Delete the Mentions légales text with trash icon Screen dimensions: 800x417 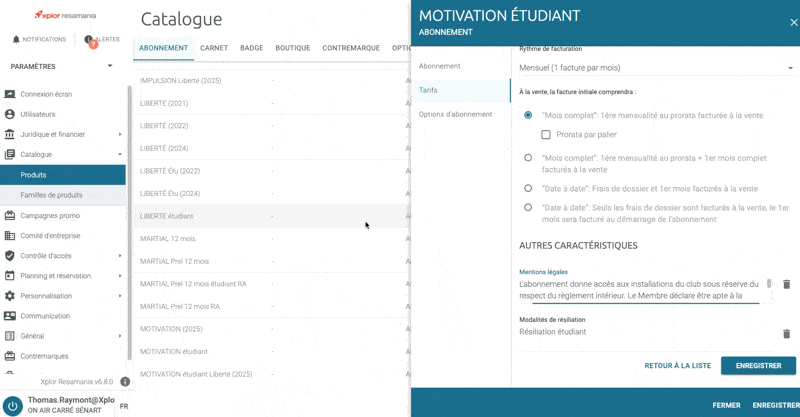(x=786, y=284)
